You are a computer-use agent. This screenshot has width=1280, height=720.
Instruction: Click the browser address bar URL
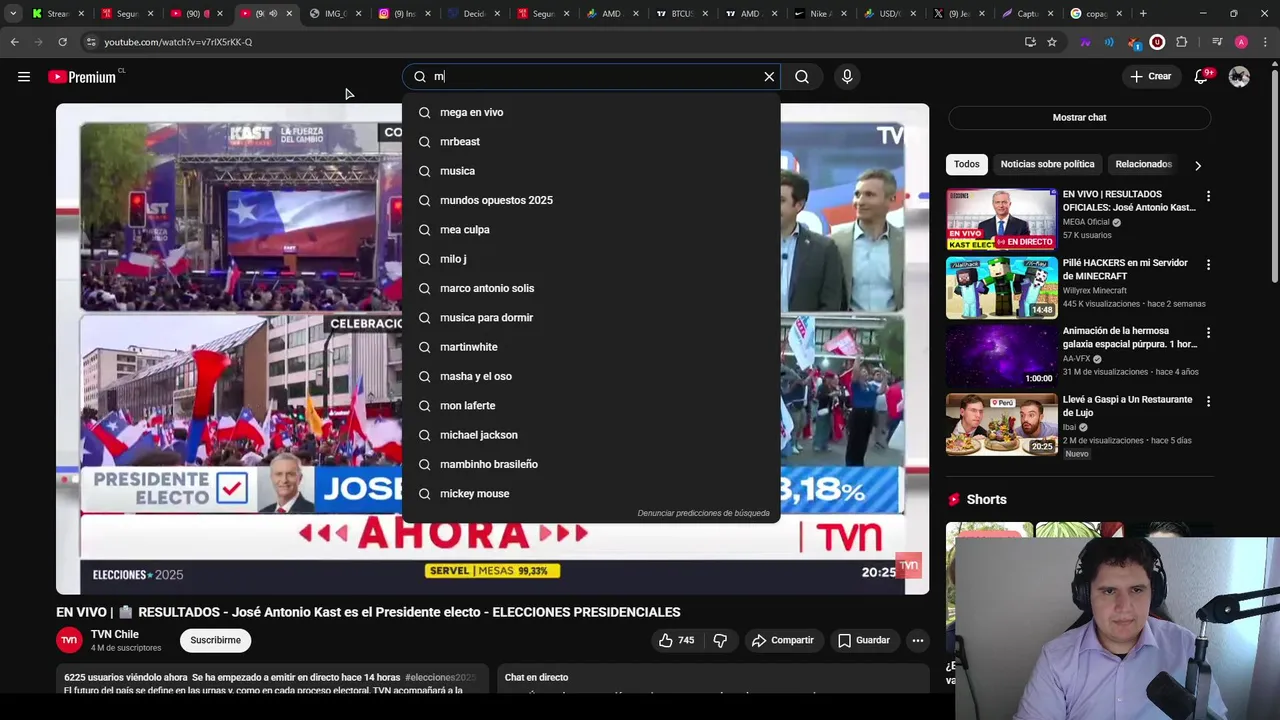[x=178, y=42]
